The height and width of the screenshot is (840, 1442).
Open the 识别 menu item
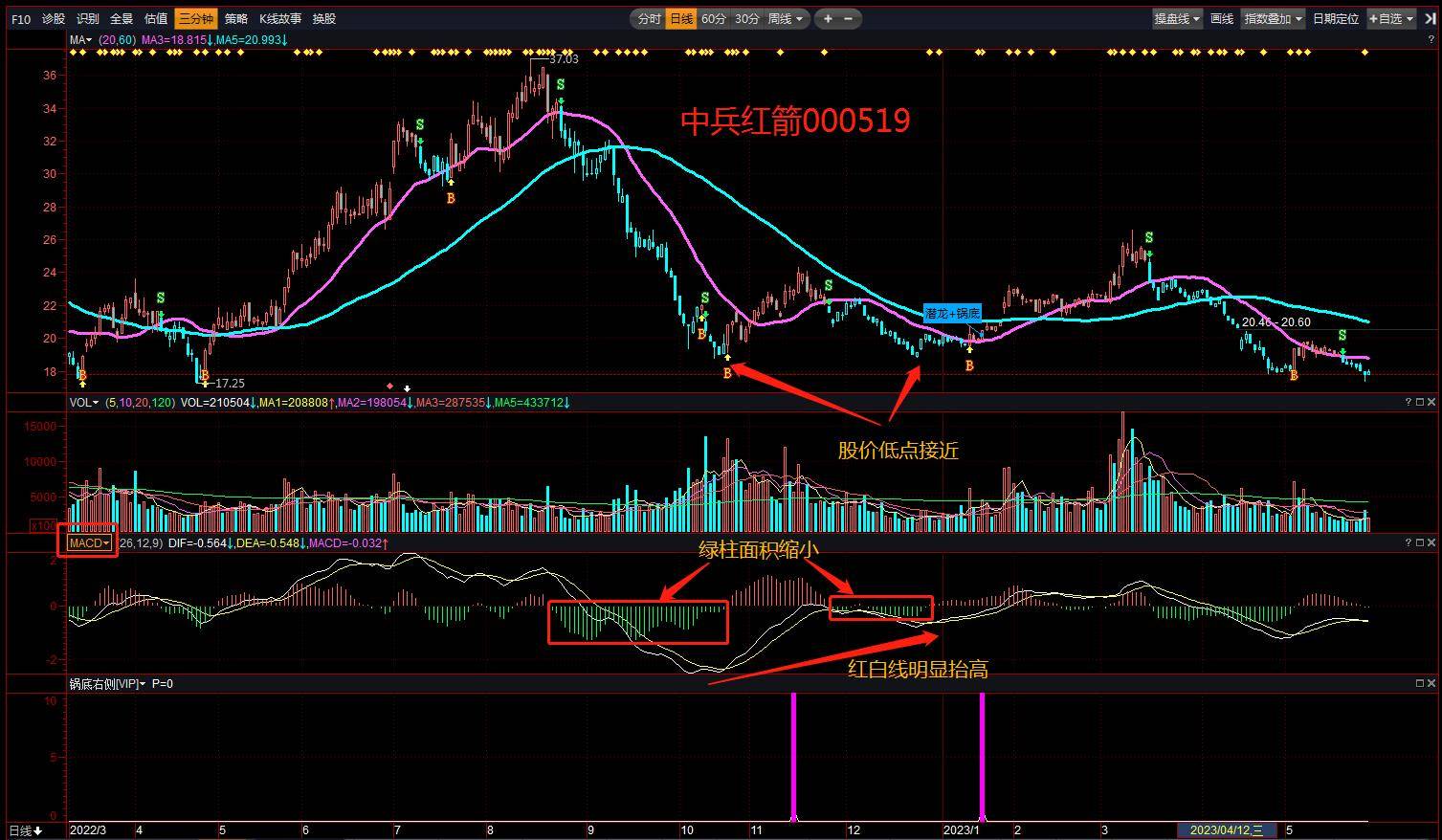coord(87,18)
